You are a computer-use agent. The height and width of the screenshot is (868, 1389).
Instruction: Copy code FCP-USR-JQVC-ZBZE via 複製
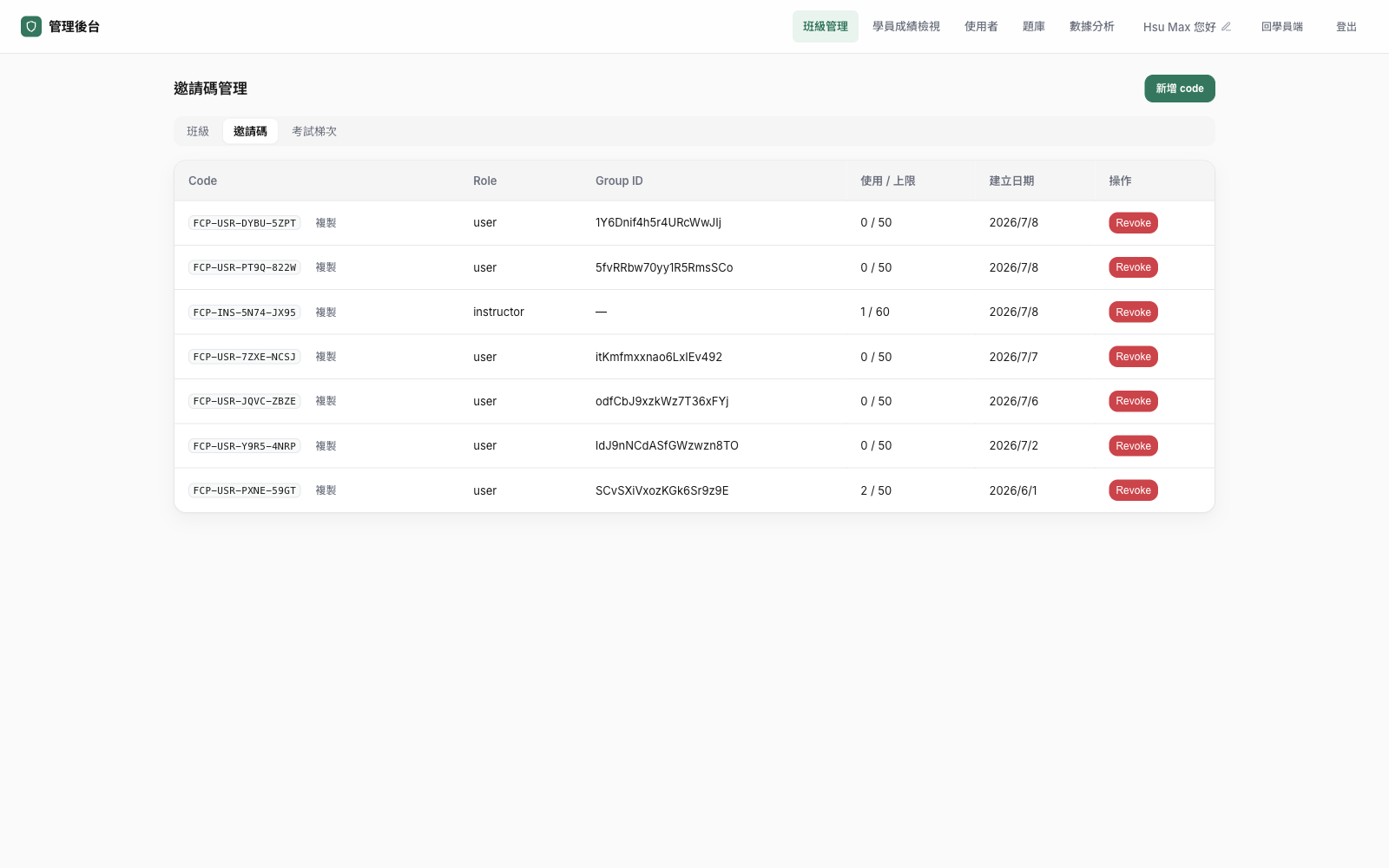(x=326, y=401)
